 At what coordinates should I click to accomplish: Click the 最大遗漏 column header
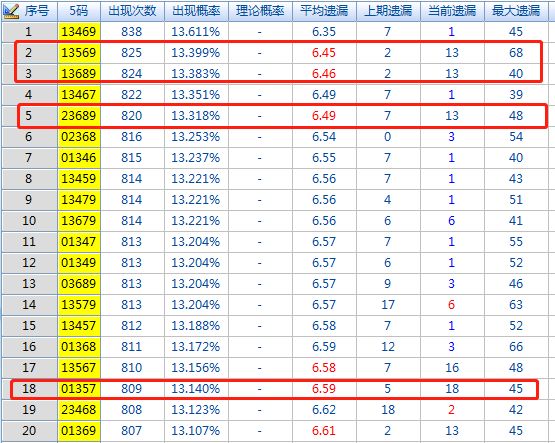[516, 11]
